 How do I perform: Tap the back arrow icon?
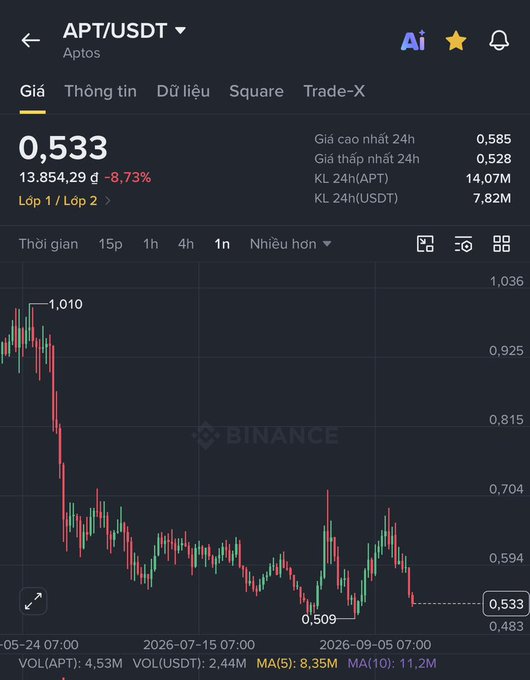31,40
